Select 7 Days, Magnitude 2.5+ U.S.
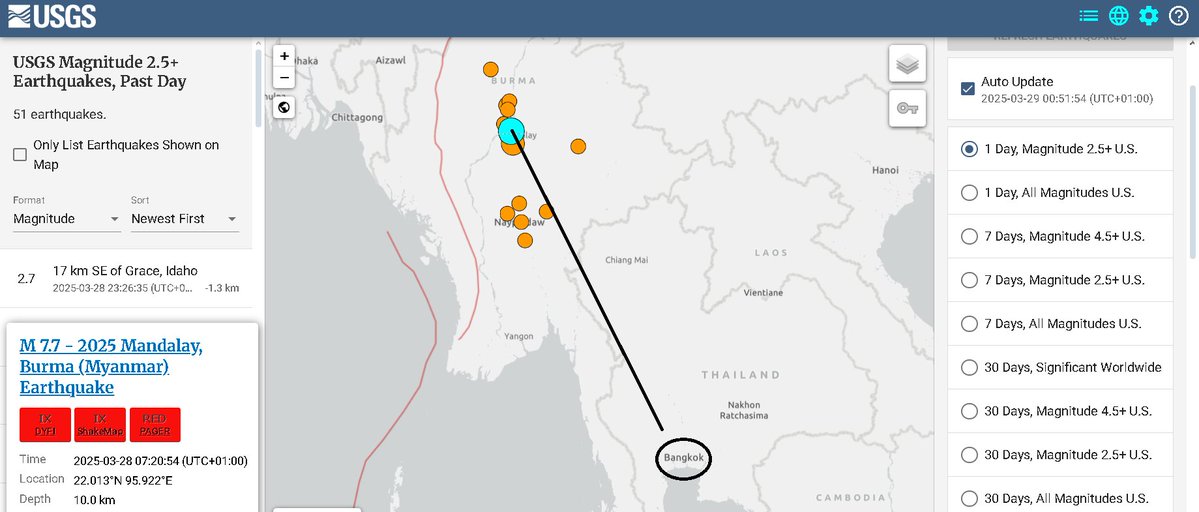This screenshot has width=1199, height=512. 1060,280
